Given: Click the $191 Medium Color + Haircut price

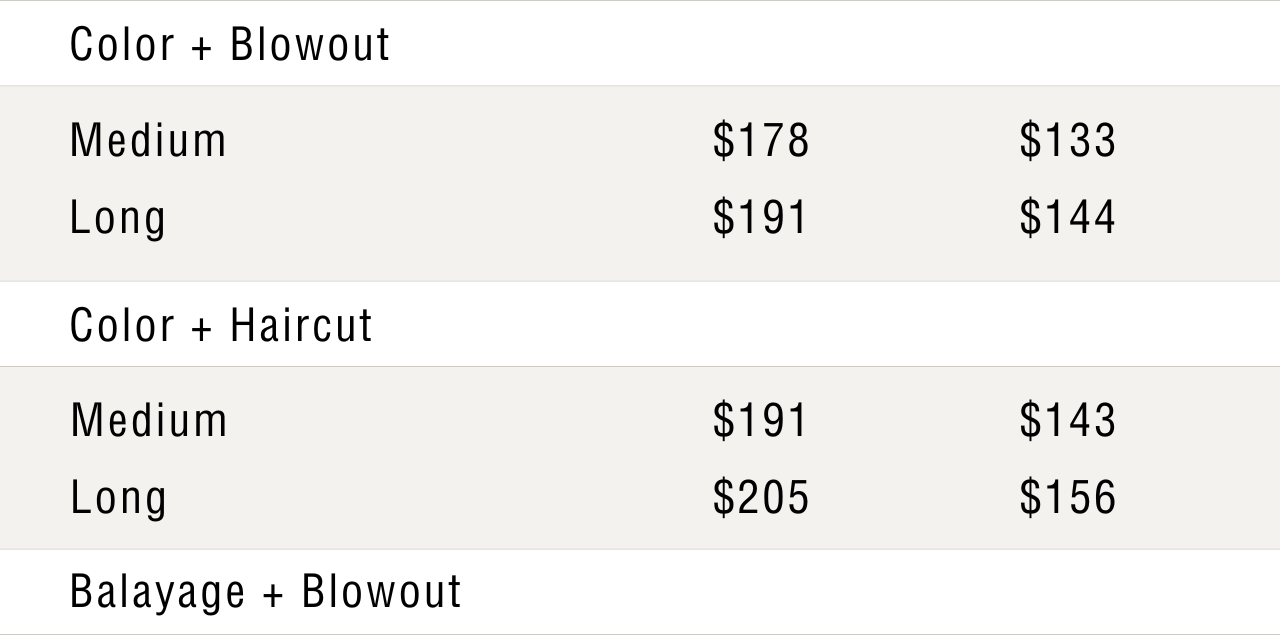Looking at the screenshot, I should click(x=760, y=420).
